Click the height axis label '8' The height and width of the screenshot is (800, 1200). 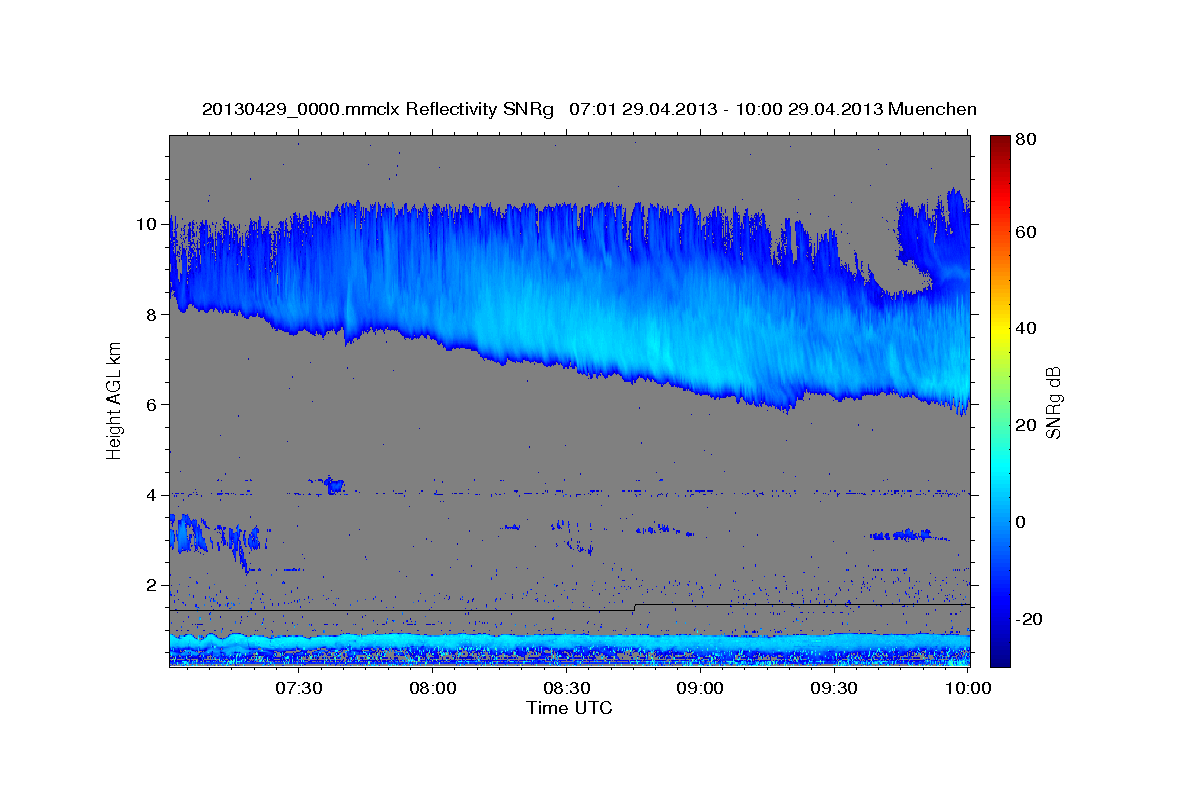coord(152,314)
